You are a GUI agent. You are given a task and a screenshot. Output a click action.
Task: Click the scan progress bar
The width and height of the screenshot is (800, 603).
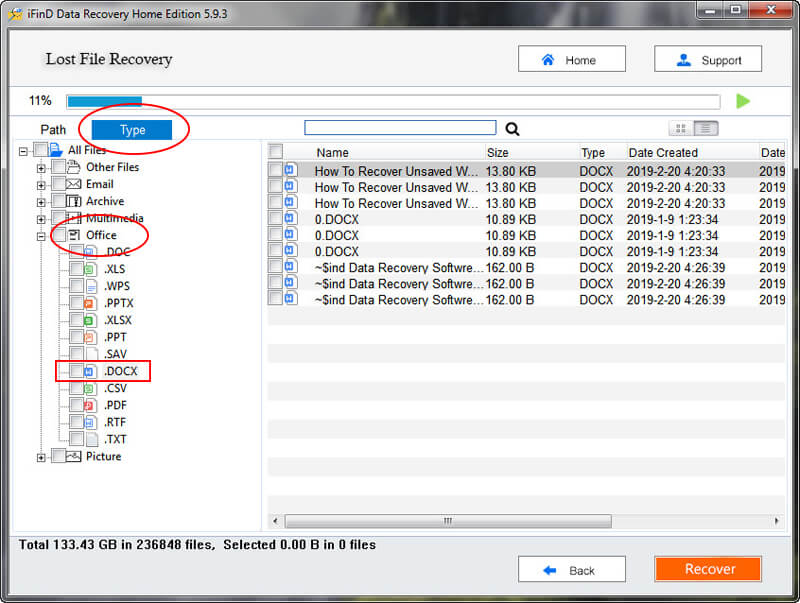click(x=393, y=102)
